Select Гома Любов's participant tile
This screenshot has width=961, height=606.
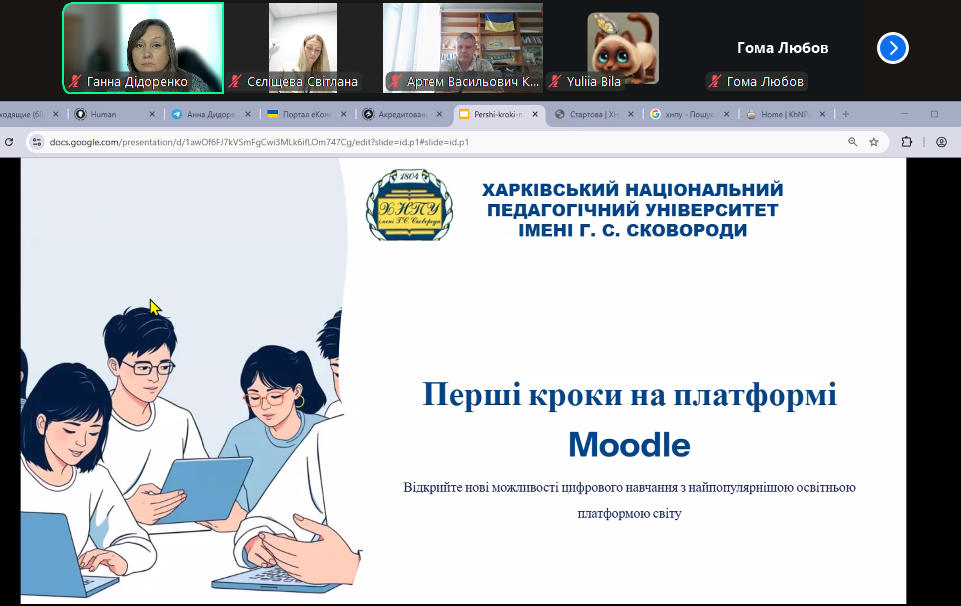[783, 48]
